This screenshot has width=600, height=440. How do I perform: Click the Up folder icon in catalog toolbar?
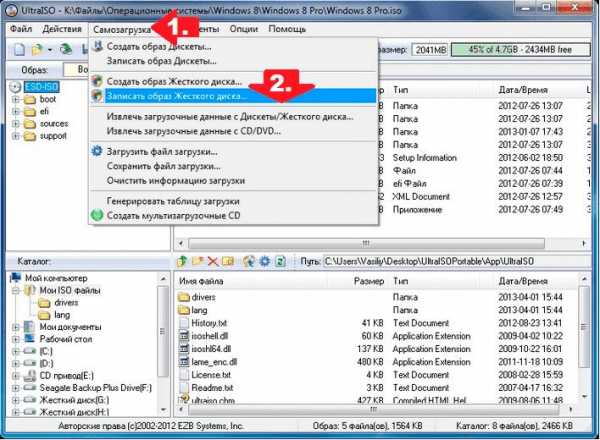tap(182, 261)
